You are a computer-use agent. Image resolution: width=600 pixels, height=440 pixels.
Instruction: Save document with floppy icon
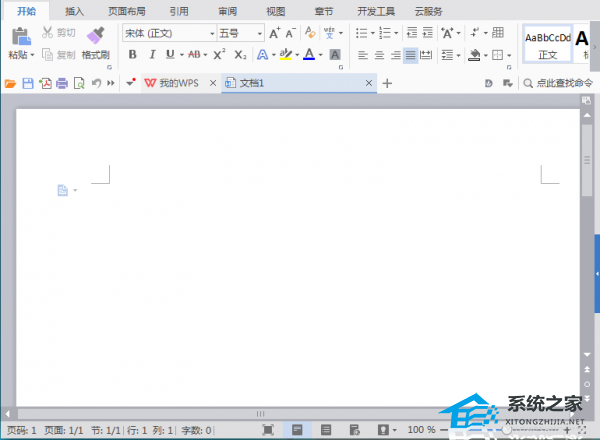28,83
